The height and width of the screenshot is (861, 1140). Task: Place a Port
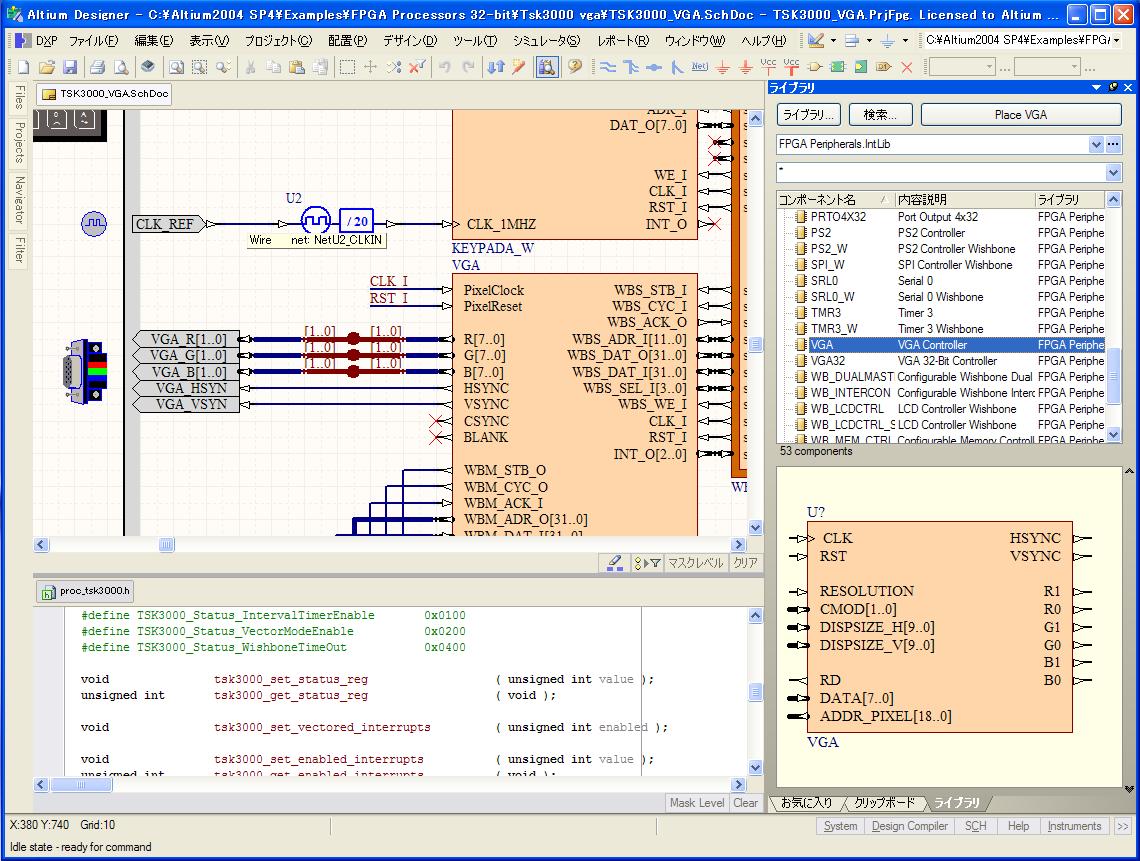click(884, 68)
